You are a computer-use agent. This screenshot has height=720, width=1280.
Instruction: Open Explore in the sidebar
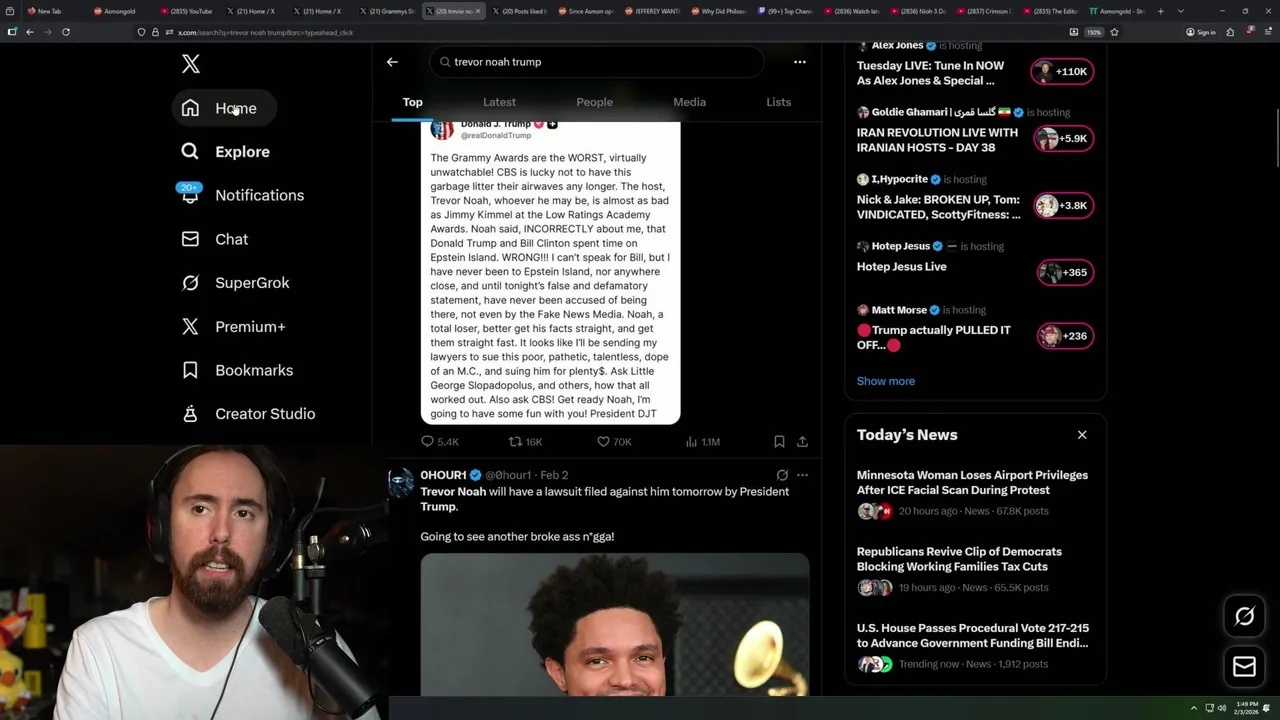point(226,152)
